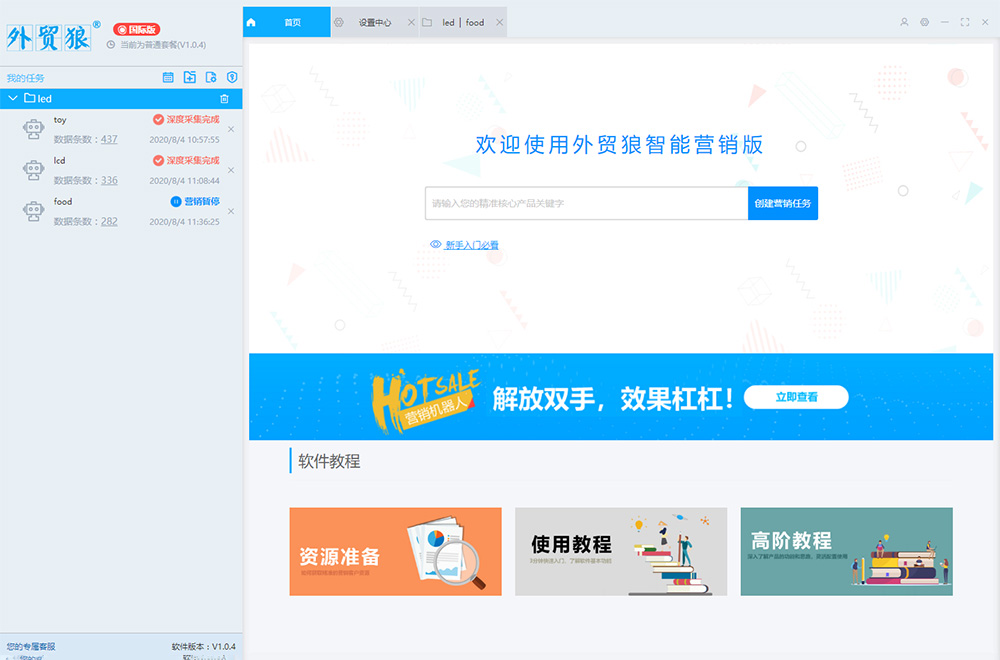Click the Hot Sale 营销机器人 banner graphic
1000x660 pixels.
[425, 400]
